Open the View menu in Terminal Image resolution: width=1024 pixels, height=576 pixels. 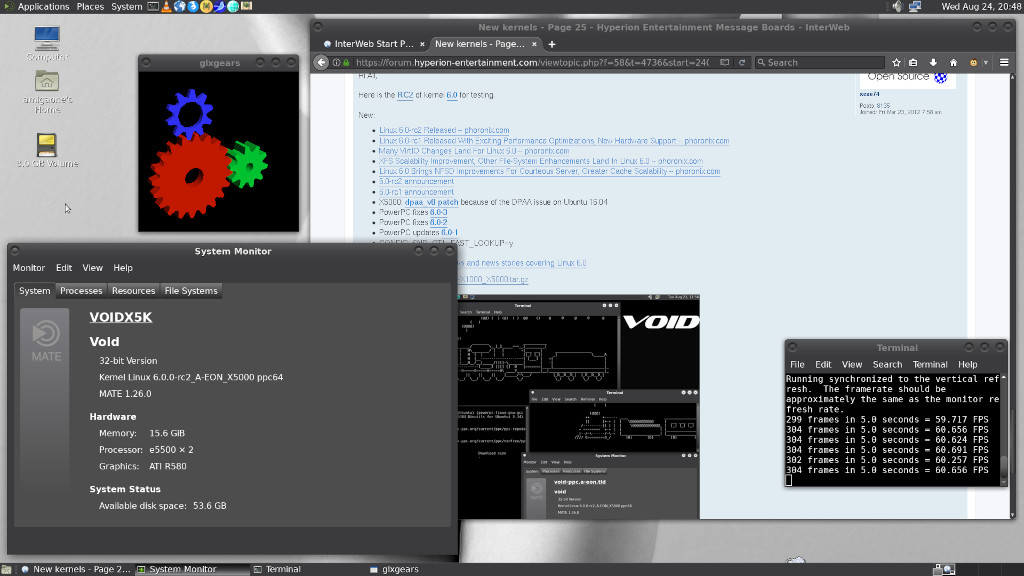pos(852,364)
